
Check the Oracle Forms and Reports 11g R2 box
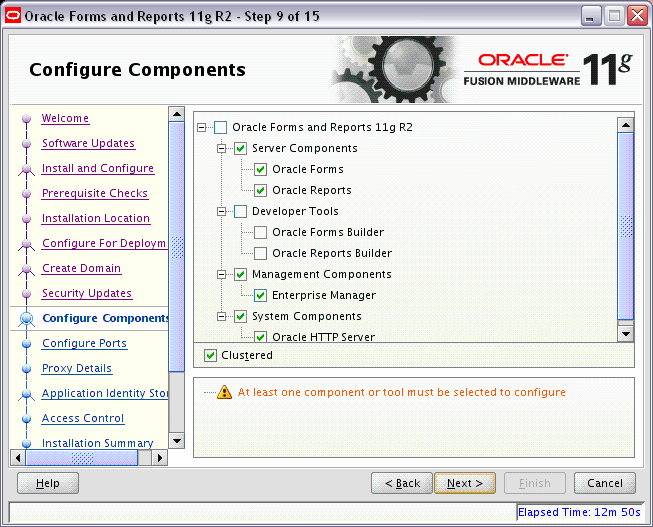click(220, 127)
